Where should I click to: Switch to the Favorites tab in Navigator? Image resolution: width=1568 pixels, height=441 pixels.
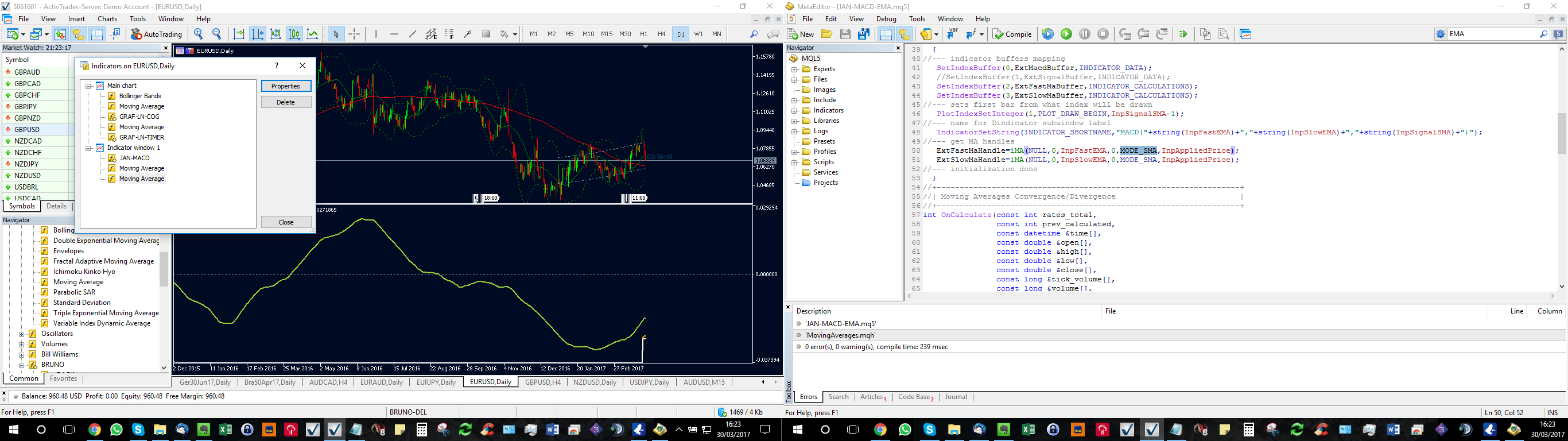point(63,379)
